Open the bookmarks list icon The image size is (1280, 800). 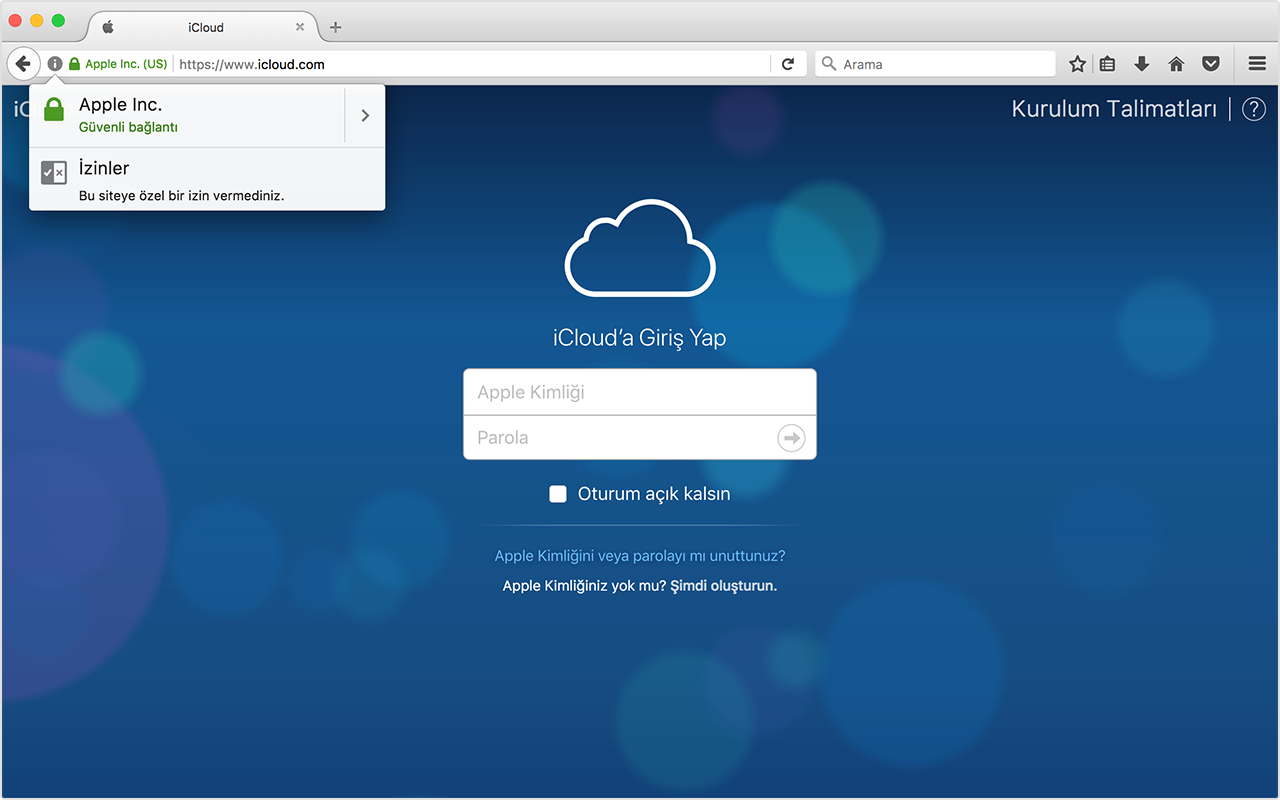[1107, 64]
